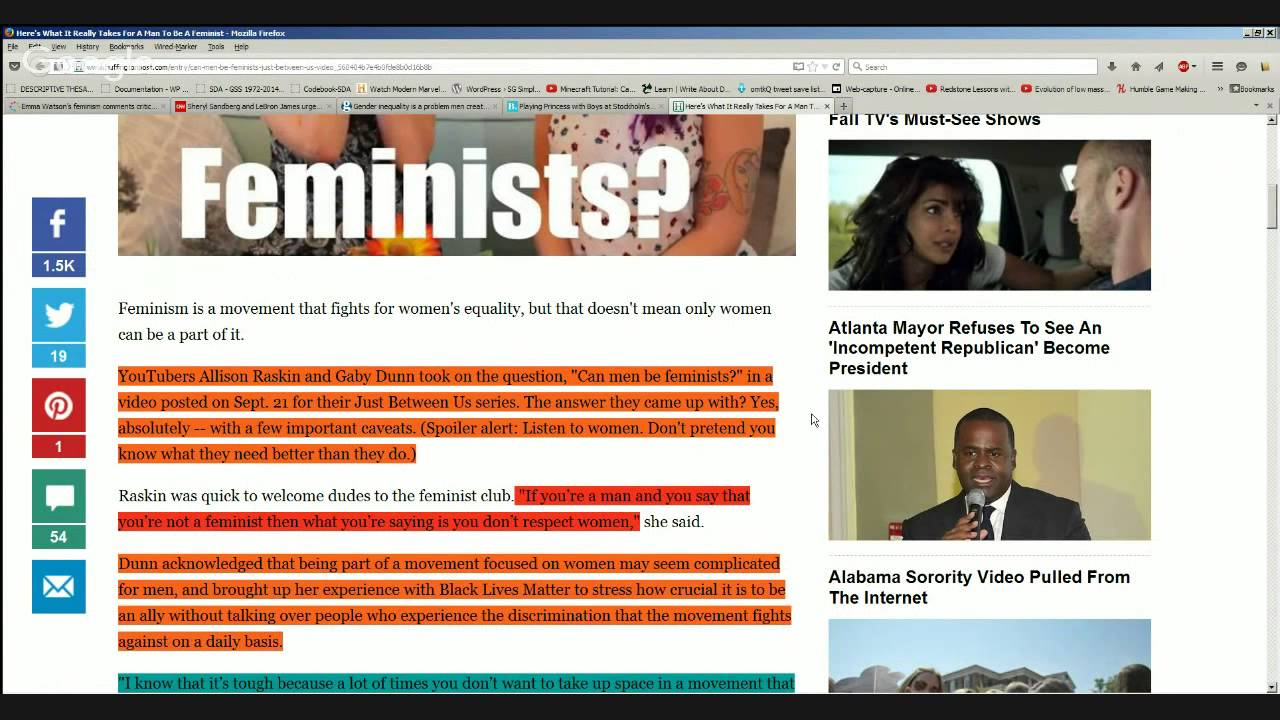Click the Fall TV car scene thumbnail

coord(989,215)
